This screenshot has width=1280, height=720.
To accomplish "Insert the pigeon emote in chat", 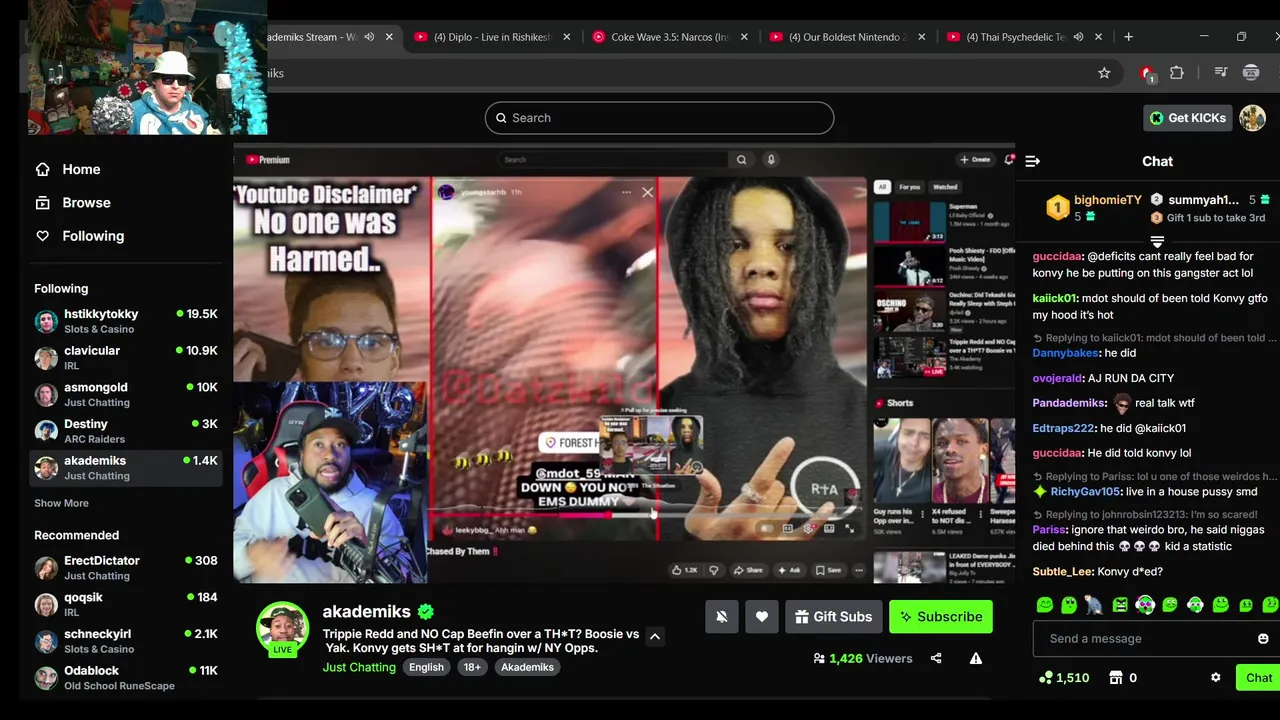I will click(1094, 605).
